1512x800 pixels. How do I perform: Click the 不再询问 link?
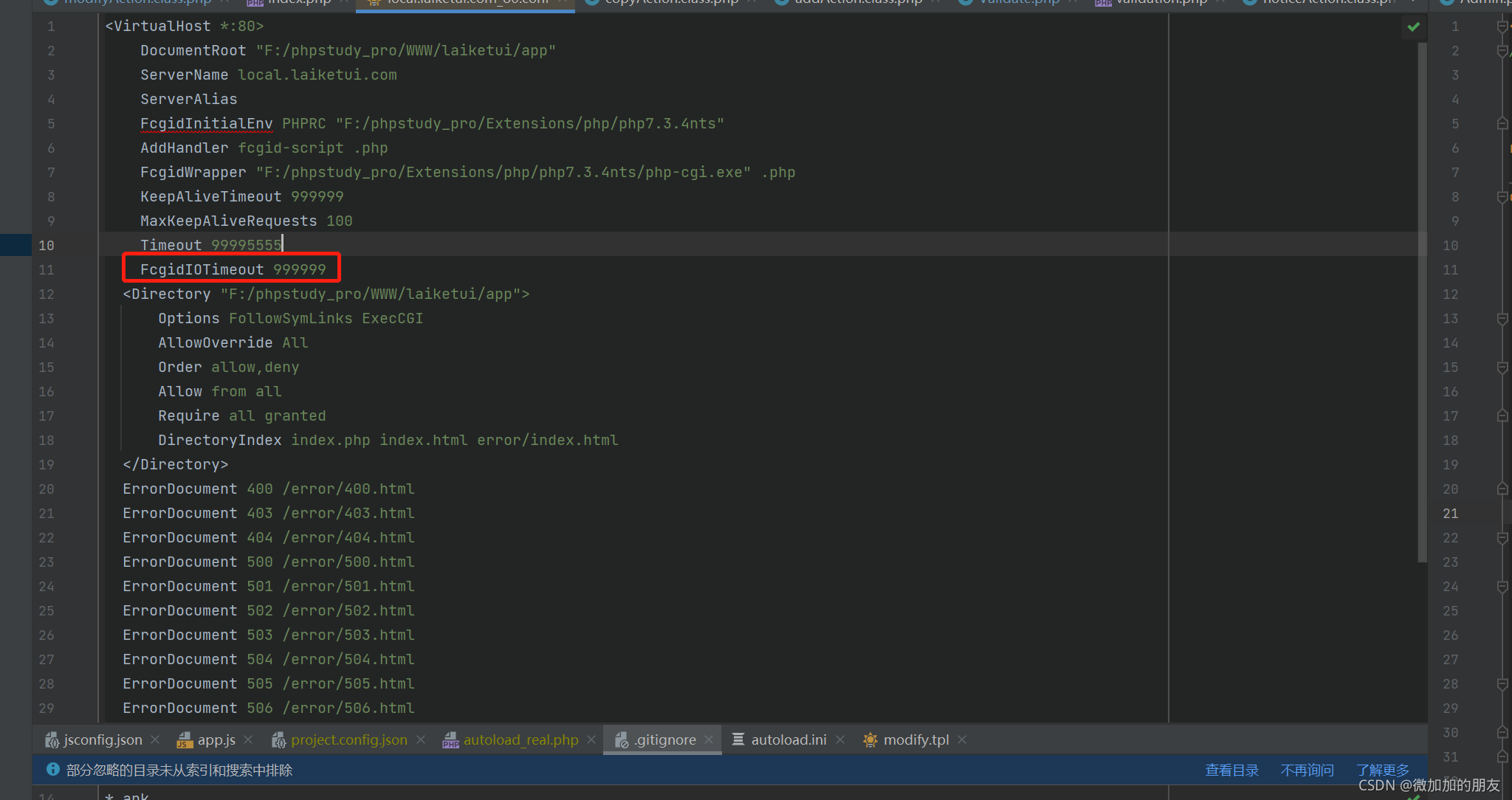[x=1307, y=770]
